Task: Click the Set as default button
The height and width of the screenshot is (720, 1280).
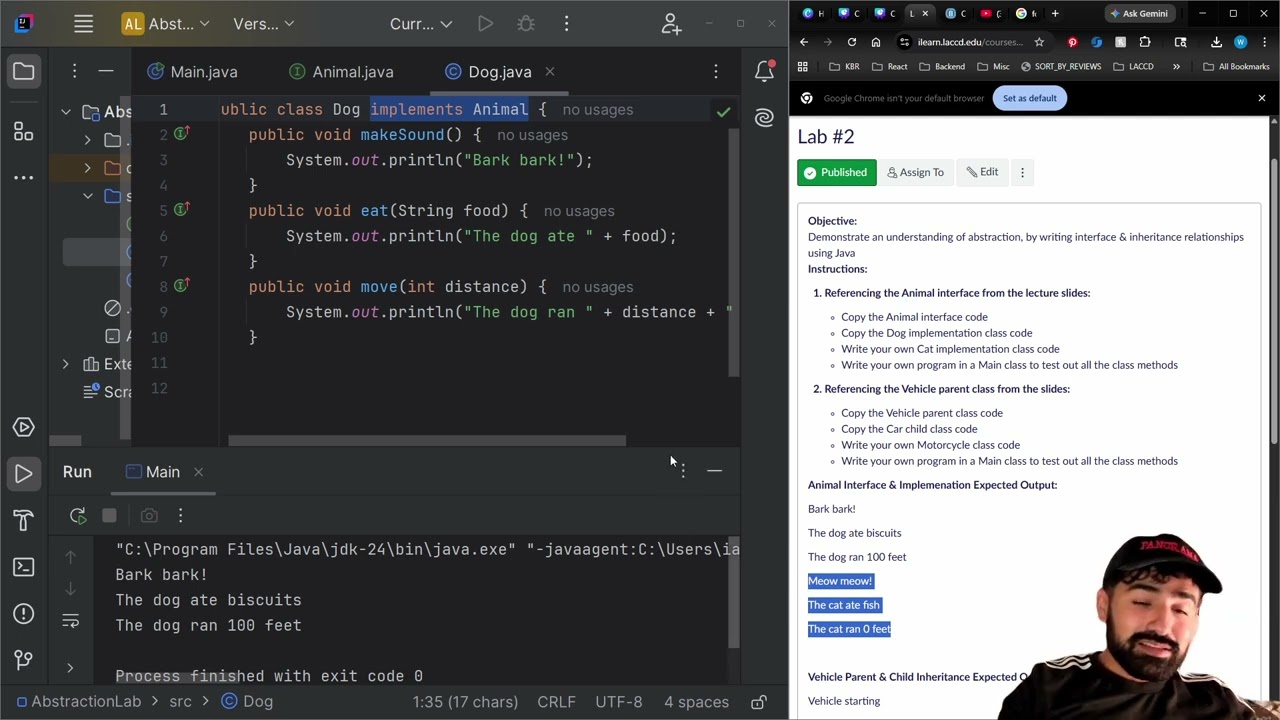Action: [x=1029, y=98]
